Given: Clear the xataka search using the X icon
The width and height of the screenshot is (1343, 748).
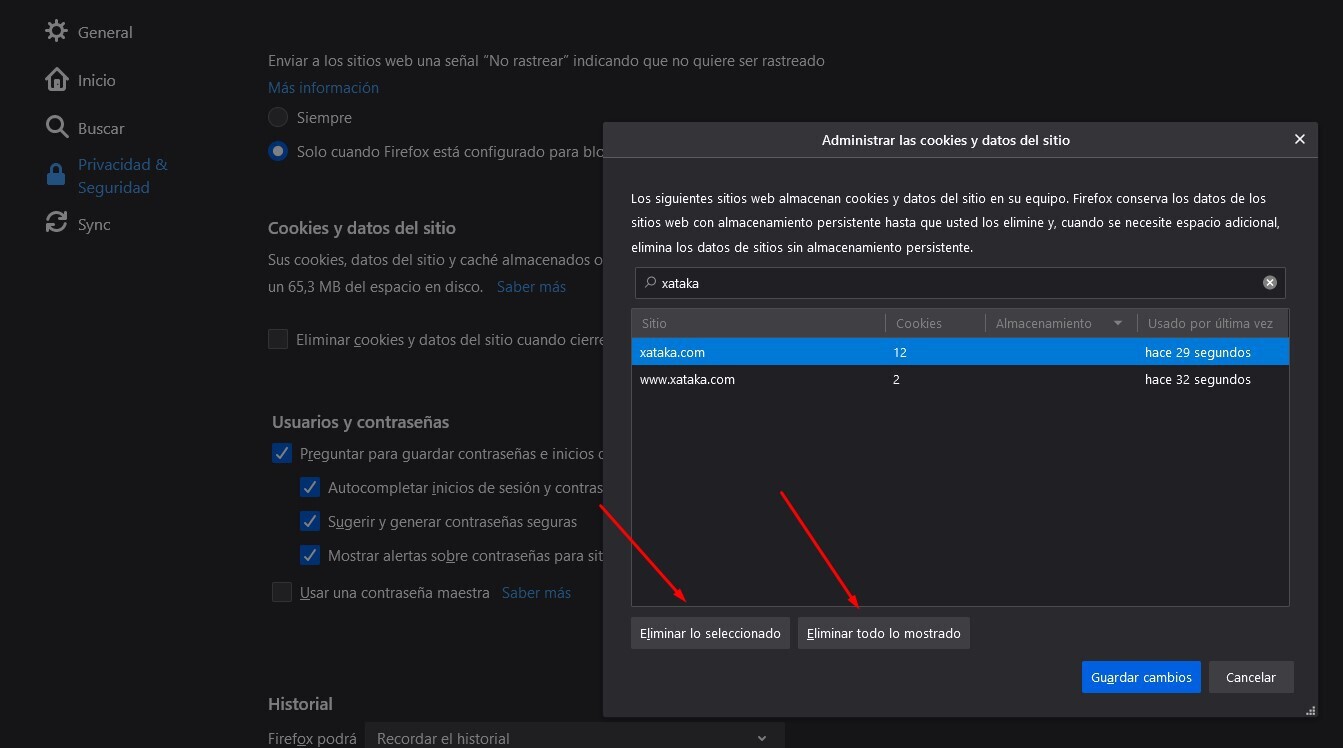Looking at the screenshot, I should pyautogui.click(x=1270, y=282).
